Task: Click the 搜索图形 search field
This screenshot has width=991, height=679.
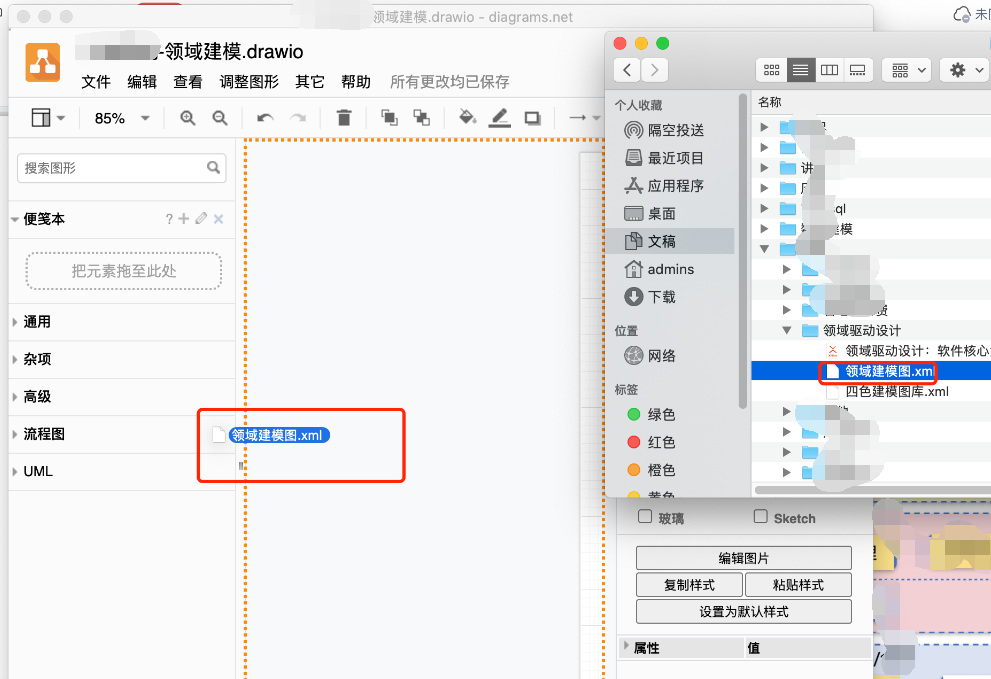Action: (x=121, y=168)
